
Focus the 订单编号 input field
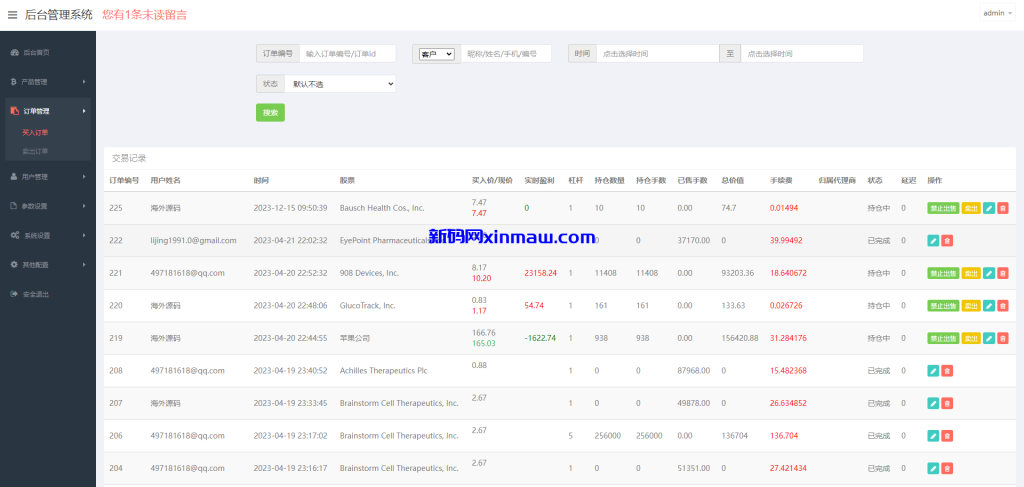pos(347,54)
